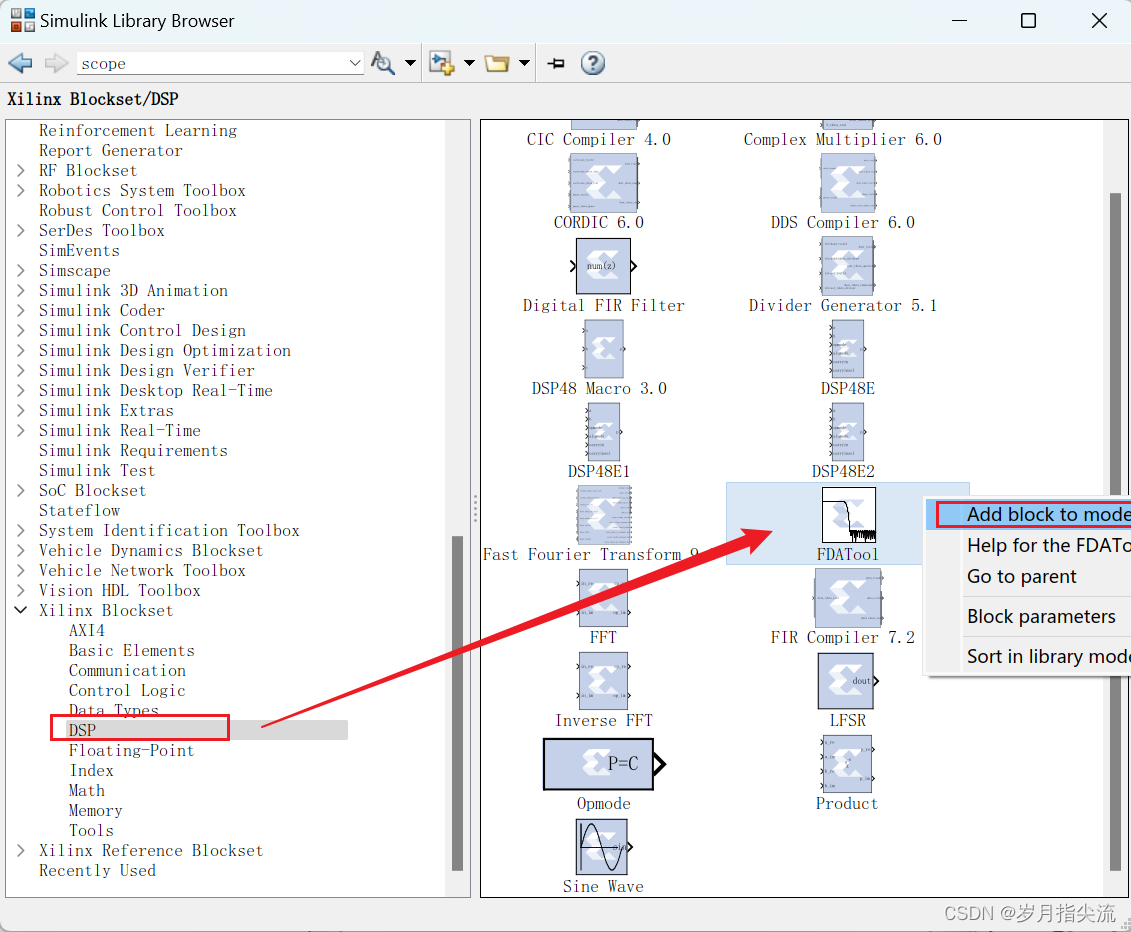1131x932 pixels.
Task: Expand Robotics System Toolbox node
Action: (21, 190)
